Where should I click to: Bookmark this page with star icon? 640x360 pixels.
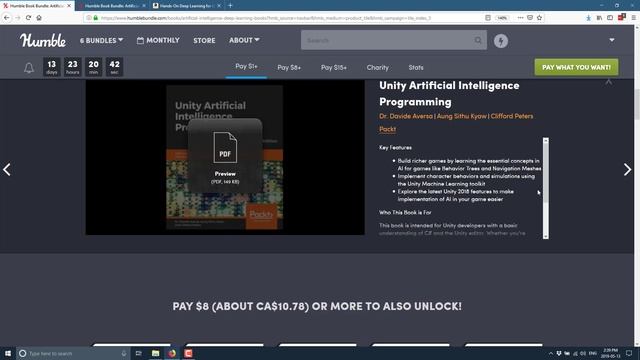click(540, 18)
